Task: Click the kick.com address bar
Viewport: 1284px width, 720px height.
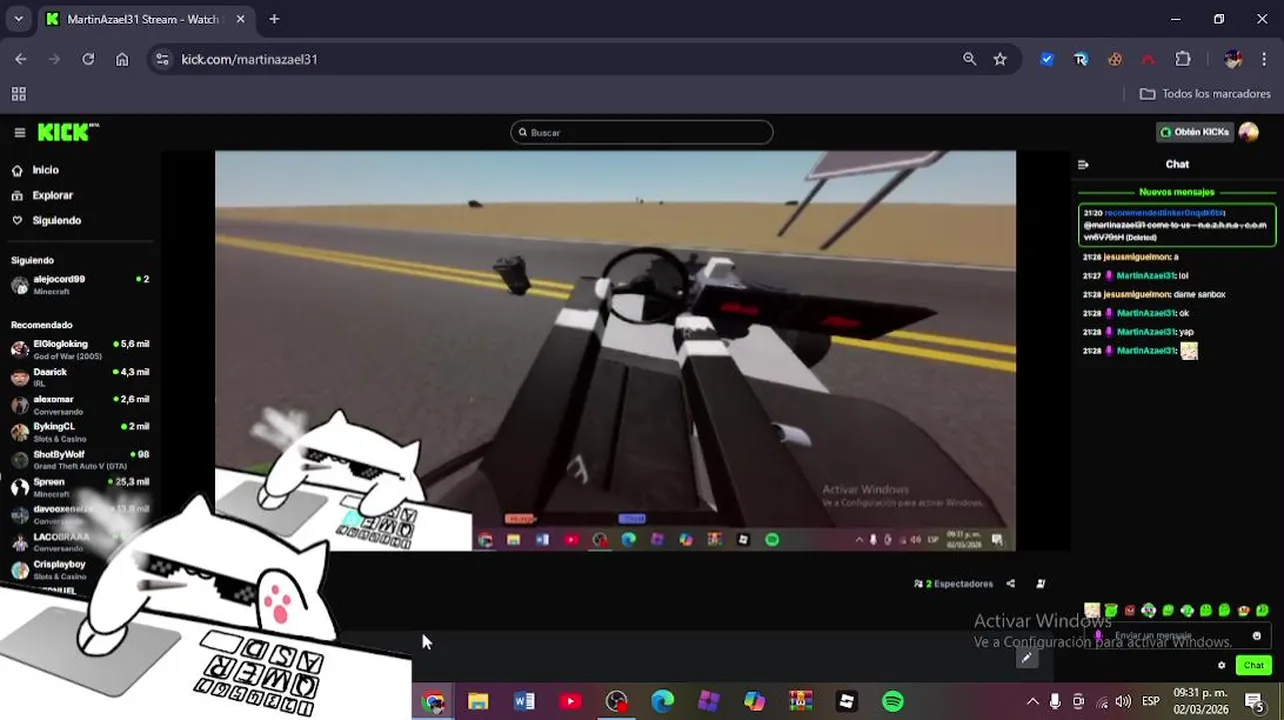Action: click(249, 59)
